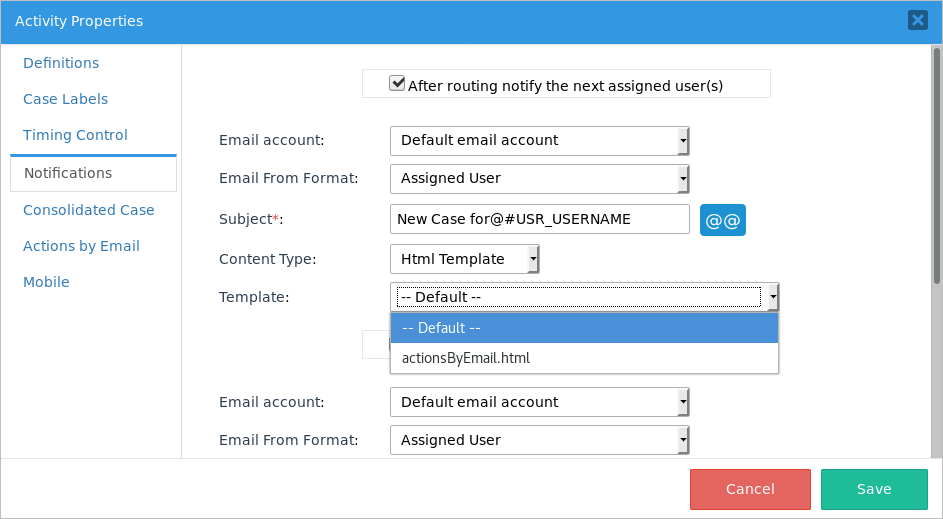
Task: Open the first Email account dropdown
Action: tap(539, 141)
